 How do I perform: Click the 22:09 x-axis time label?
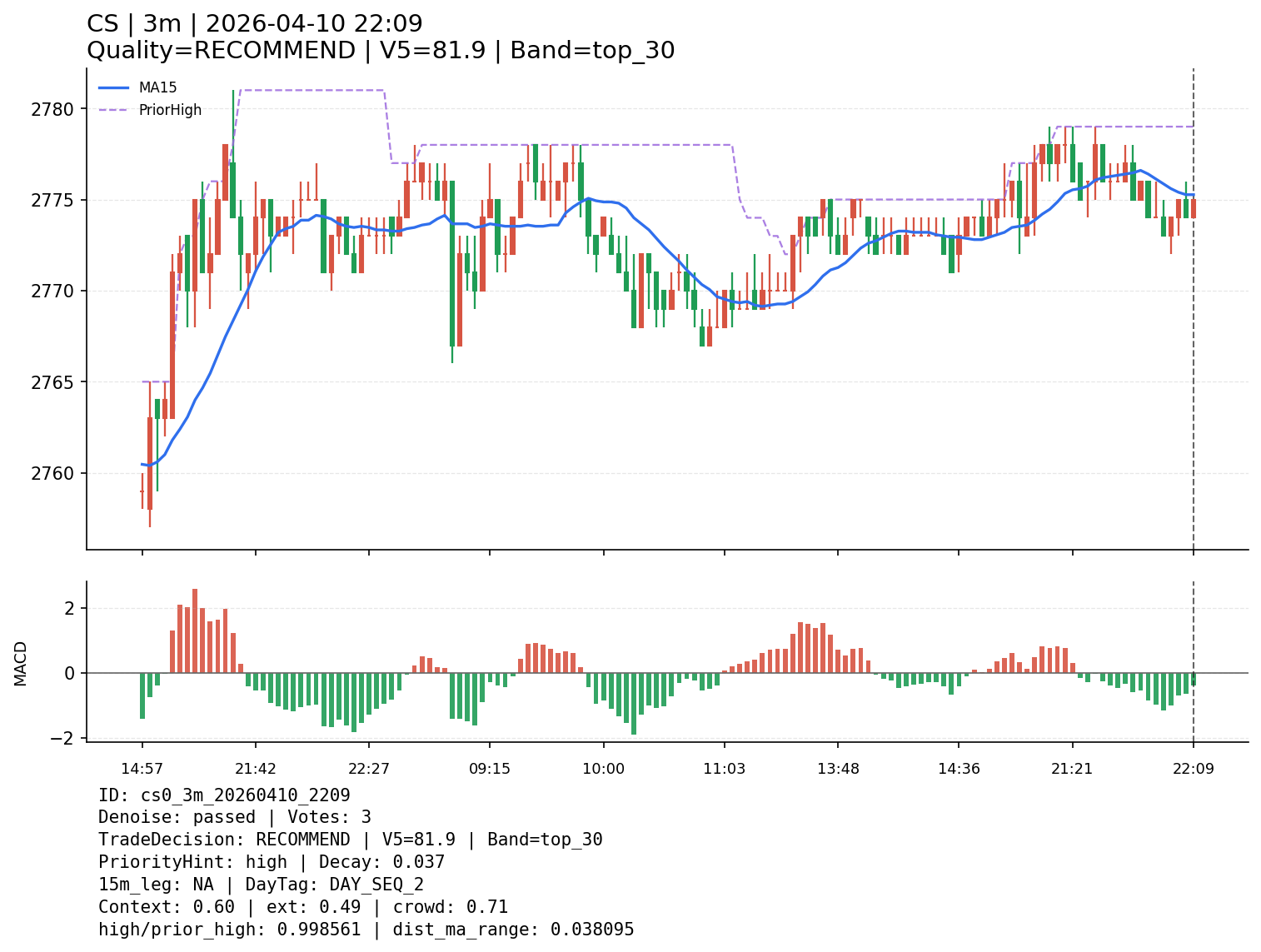pos(1193,769)
